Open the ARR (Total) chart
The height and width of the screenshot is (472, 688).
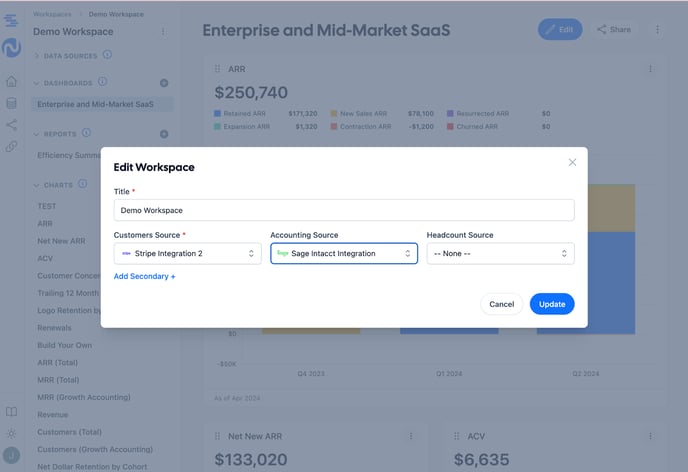[57, 363]
